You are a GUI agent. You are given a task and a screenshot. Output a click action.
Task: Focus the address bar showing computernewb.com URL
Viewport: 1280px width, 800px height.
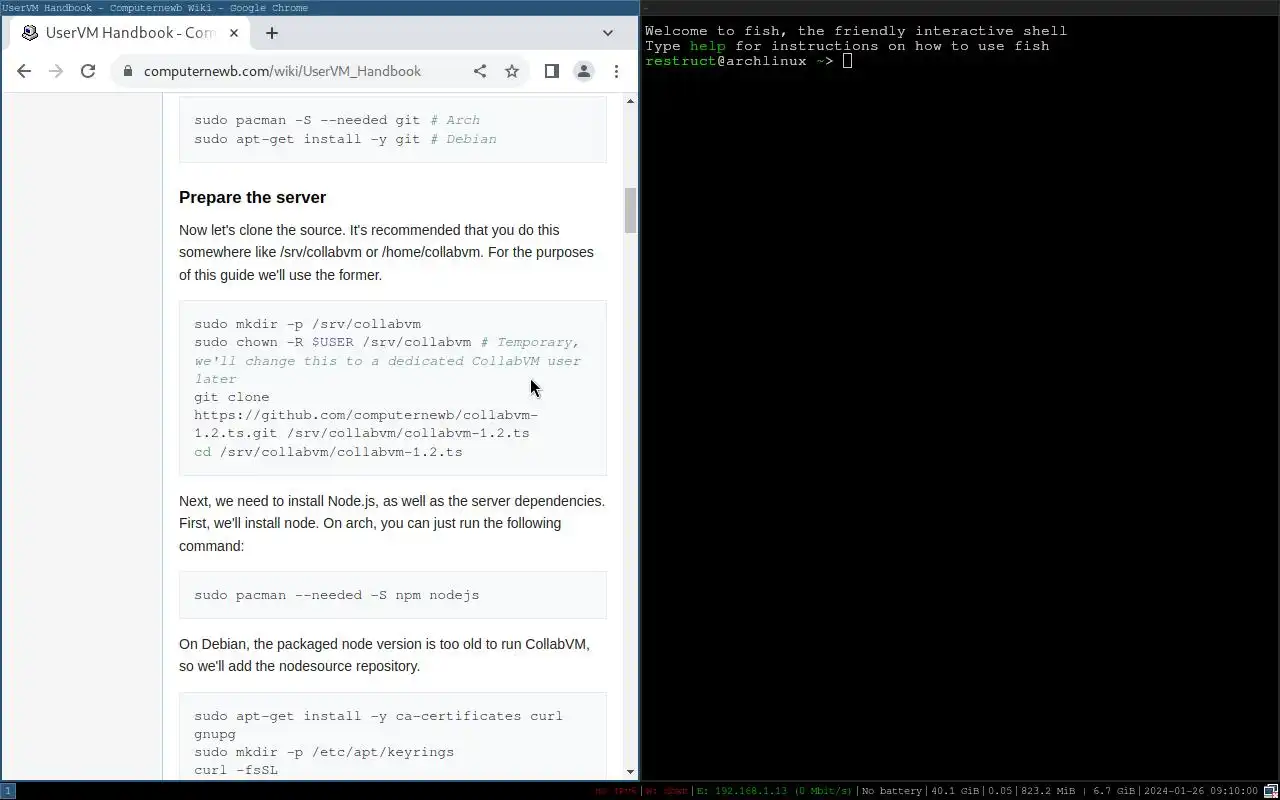[x=282, y=71]
